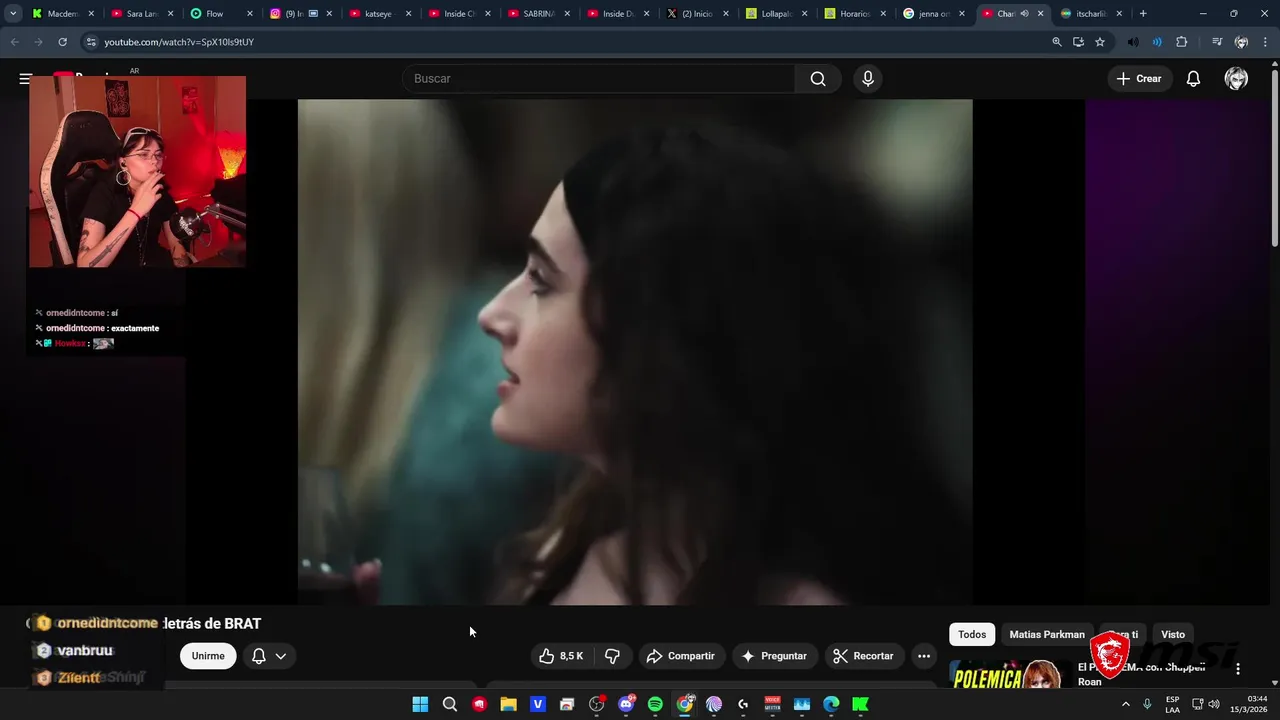Screen dimensions: 1280x720
Task: Open the Chrome tab search dropdown
Action: coord(13,14)
